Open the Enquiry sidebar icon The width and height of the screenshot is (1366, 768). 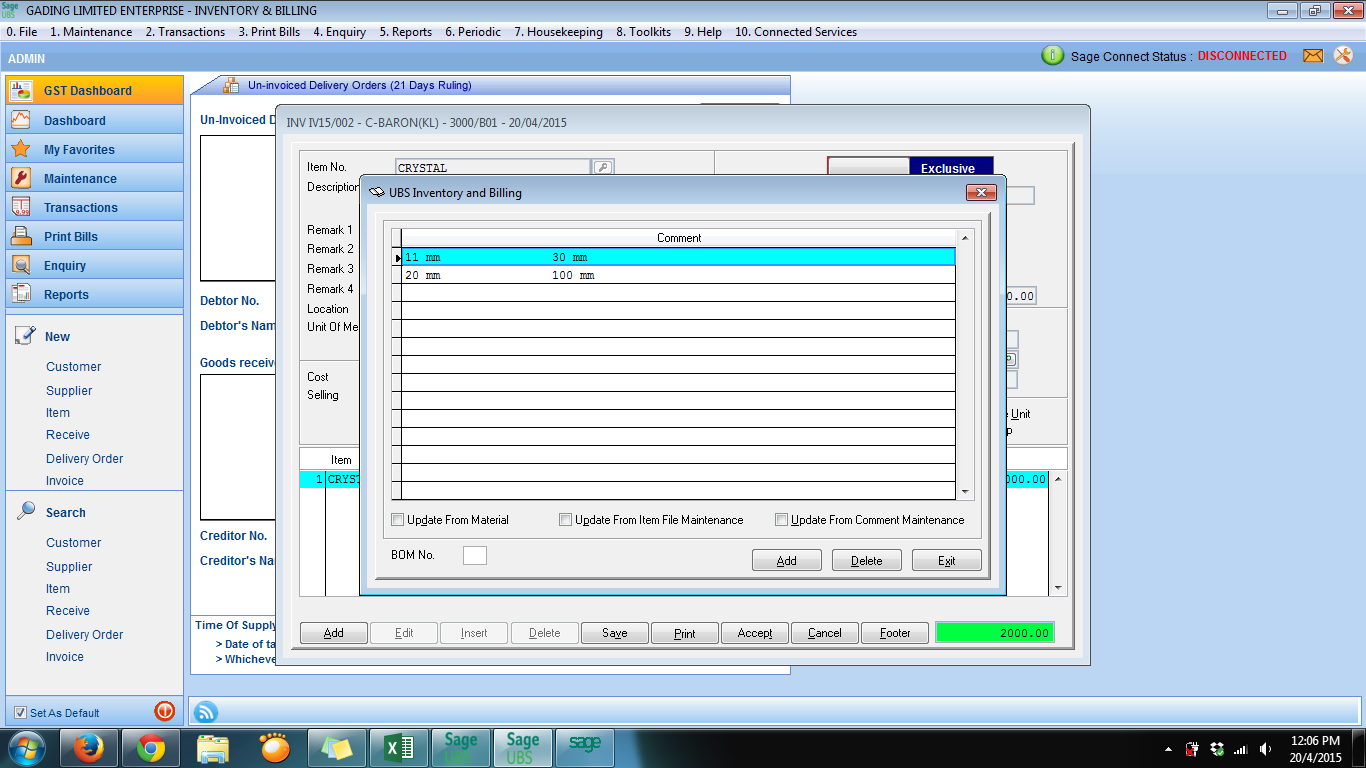(x=21, y=265)
